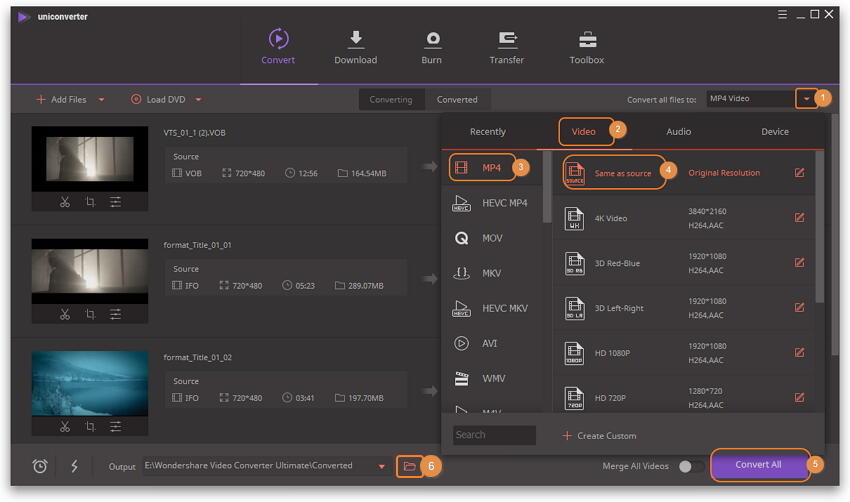Edit the Same as source preset

point(799,172)
